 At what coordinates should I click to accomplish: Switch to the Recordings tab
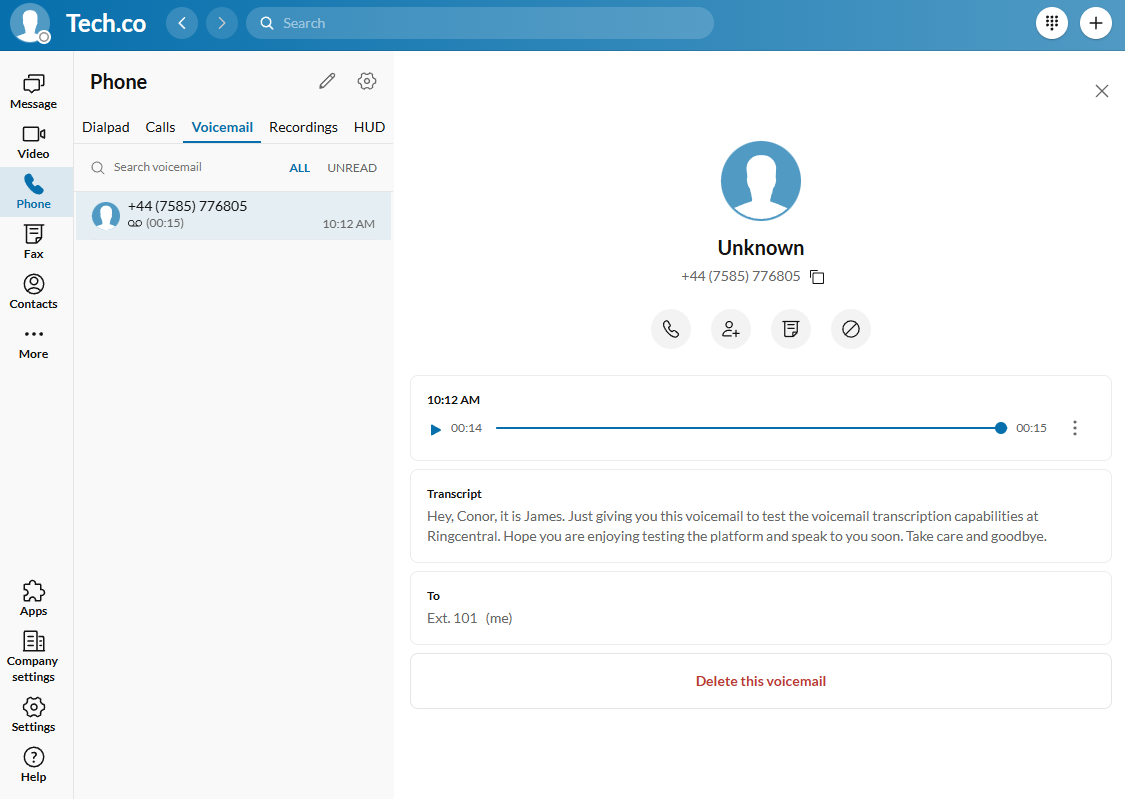[x=303, y=127]
